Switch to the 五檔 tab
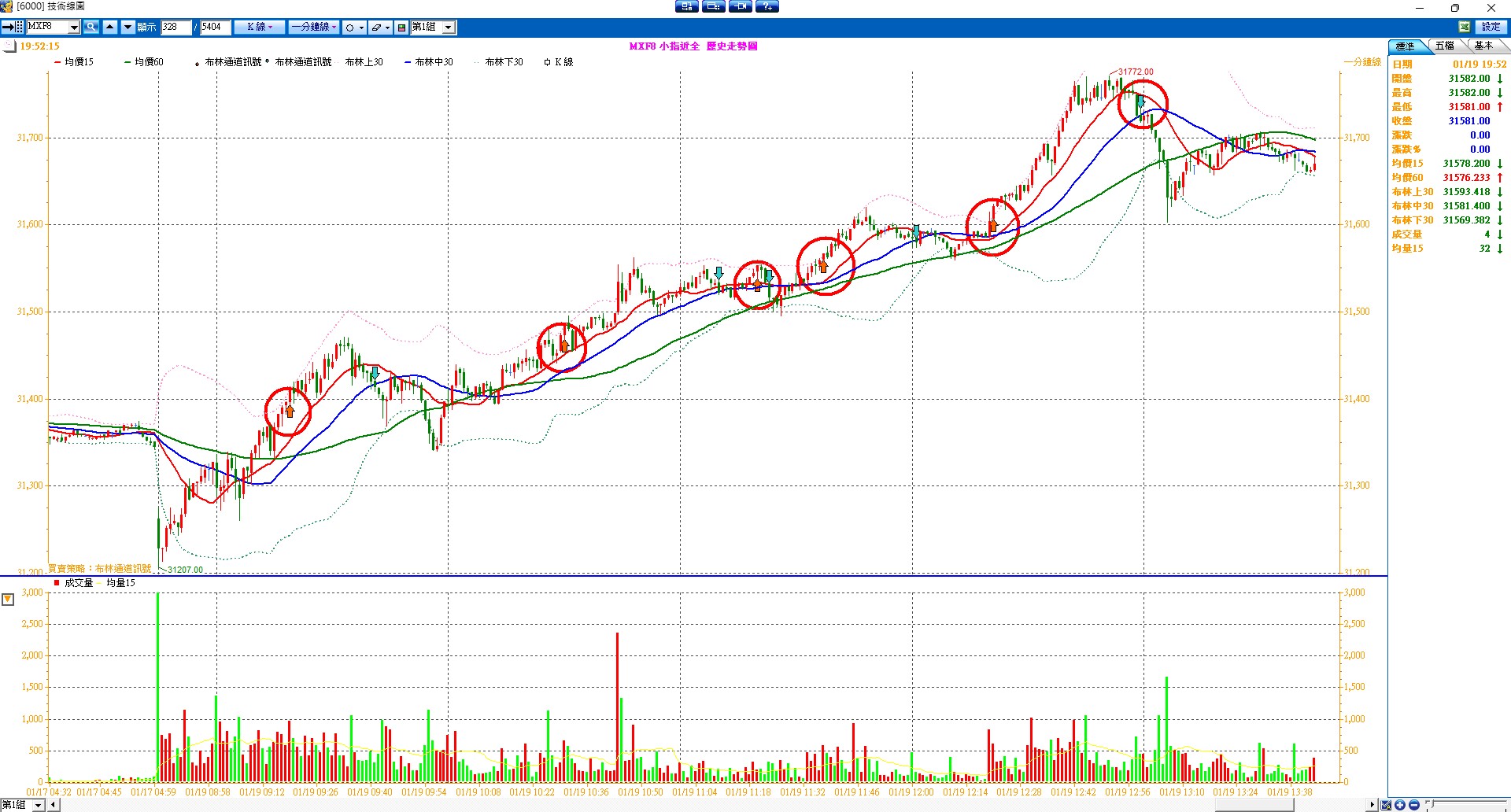Viewport: 1511px width, 812px height. [x=1444, y=46]
